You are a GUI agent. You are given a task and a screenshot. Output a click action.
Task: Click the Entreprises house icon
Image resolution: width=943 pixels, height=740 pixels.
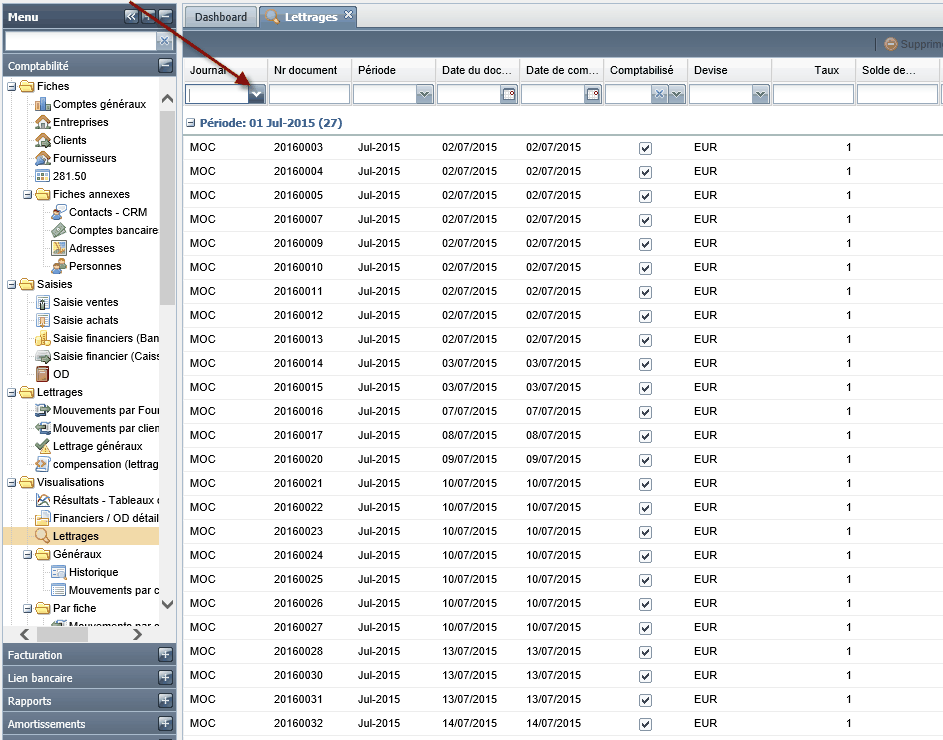tap(43, 123)
